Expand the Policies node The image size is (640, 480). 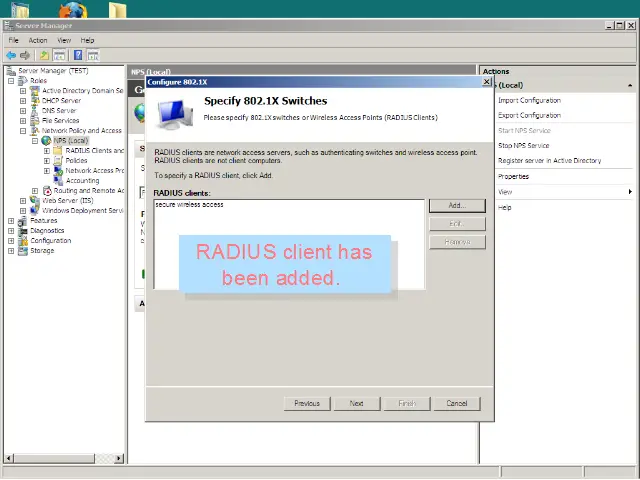pyautogui.click(x=47, y=161)
